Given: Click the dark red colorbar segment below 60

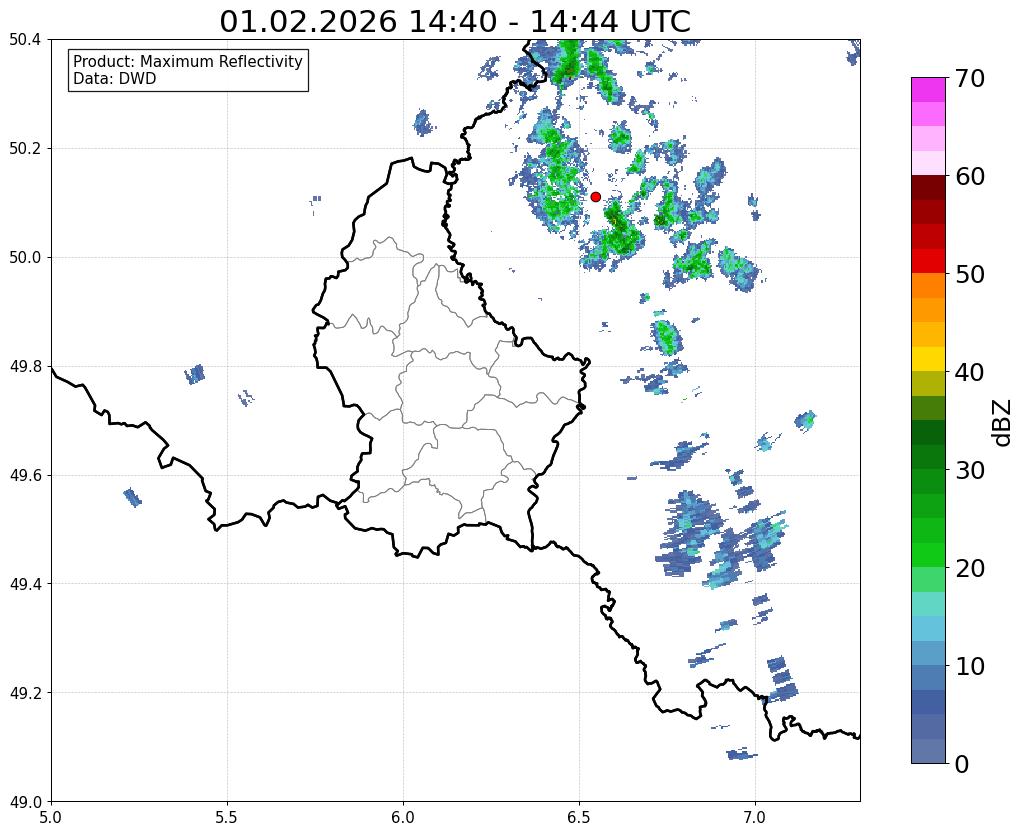Looking at the screenshot, I should pos(928,188).
